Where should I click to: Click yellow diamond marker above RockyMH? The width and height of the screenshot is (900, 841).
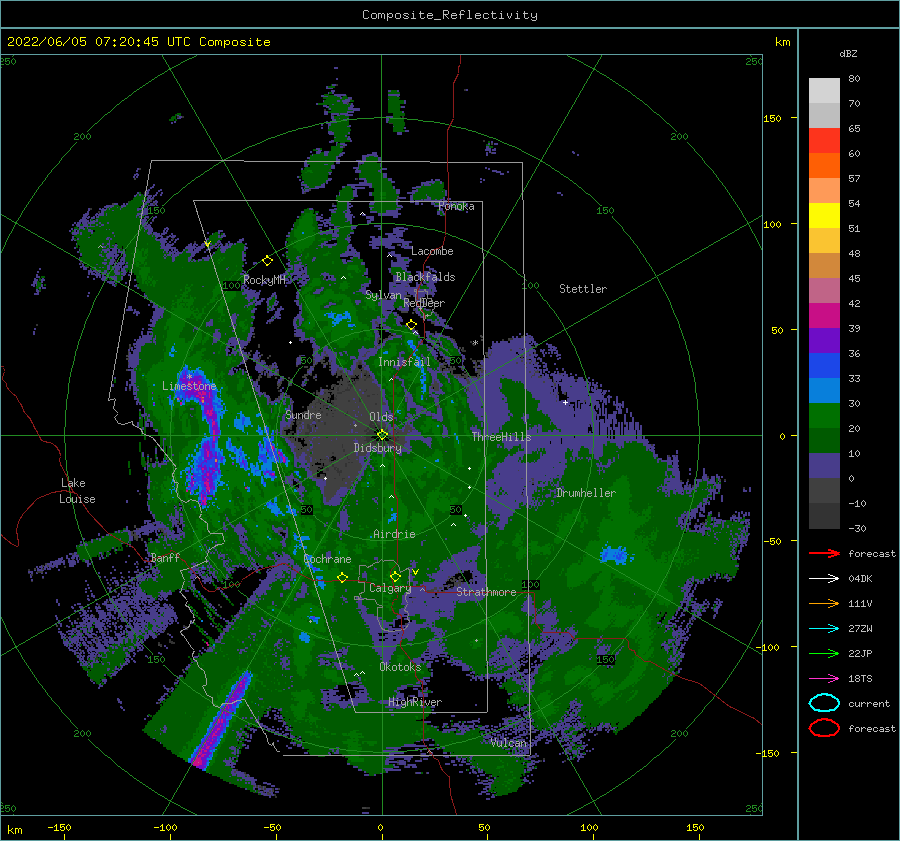267,261
